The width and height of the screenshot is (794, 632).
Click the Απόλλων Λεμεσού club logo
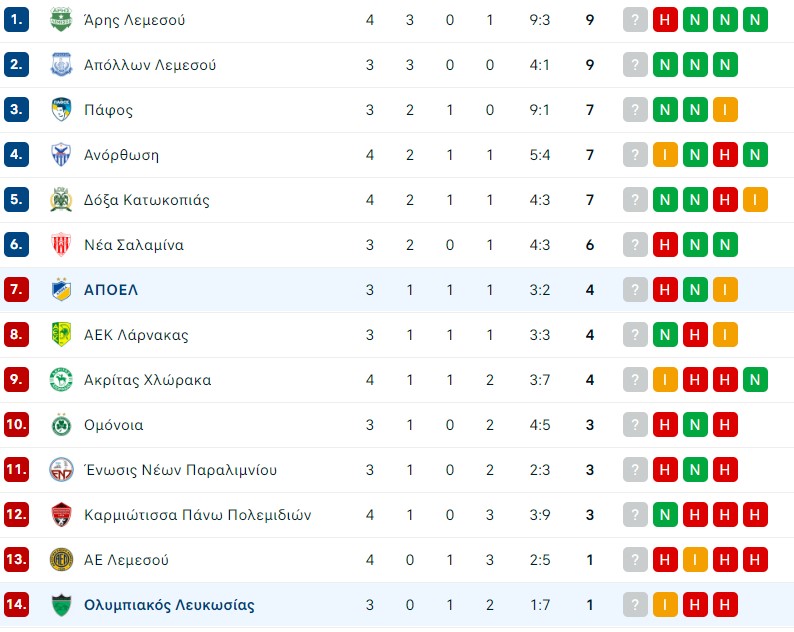61,65
